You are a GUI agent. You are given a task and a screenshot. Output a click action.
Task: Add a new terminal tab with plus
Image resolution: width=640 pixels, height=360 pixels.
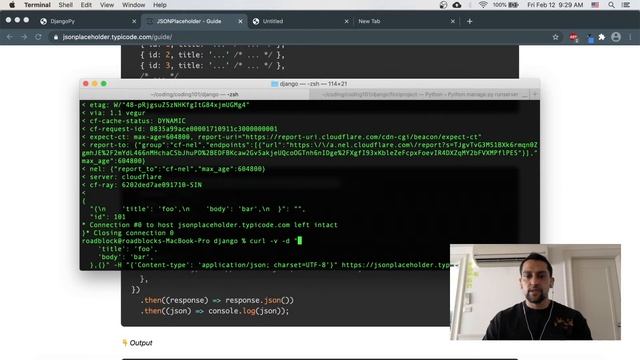pyautogui.click(x=535, y=94)
